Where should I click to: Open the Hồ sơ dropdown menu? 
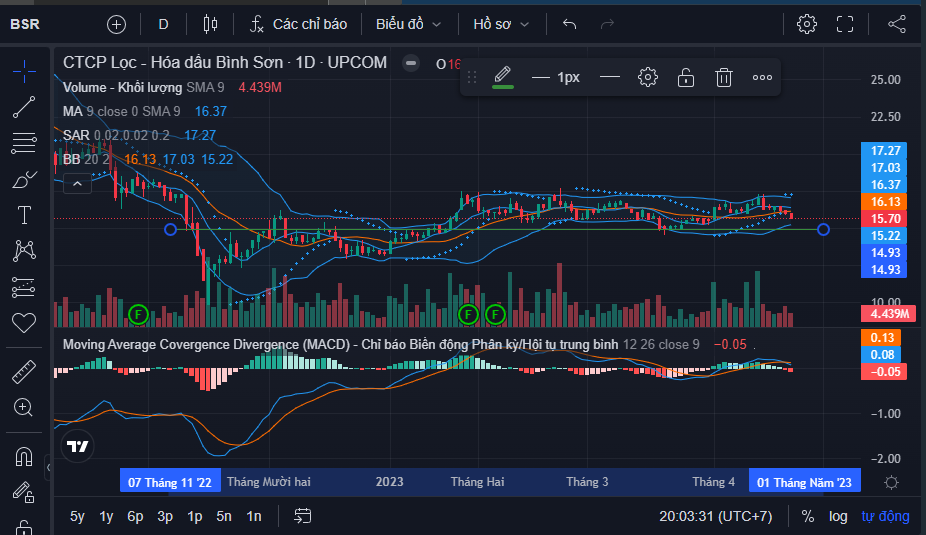[x=501, y=24]
